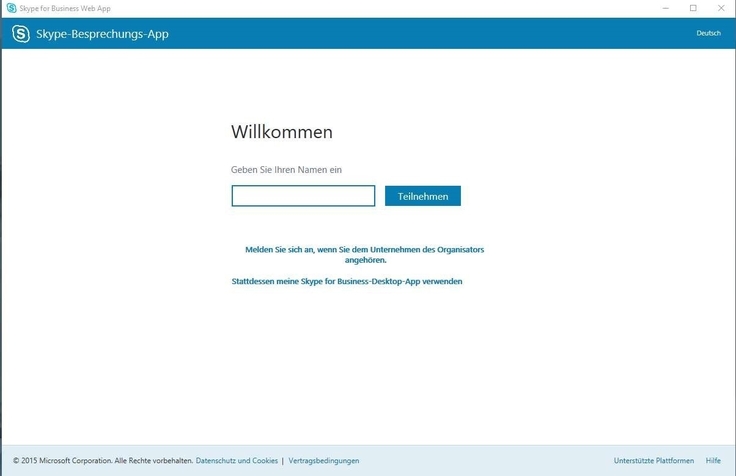This screenshot has height=476, width=736.
Task: Open Vertragsbedingungen link
Action: (x=324, y=461)
